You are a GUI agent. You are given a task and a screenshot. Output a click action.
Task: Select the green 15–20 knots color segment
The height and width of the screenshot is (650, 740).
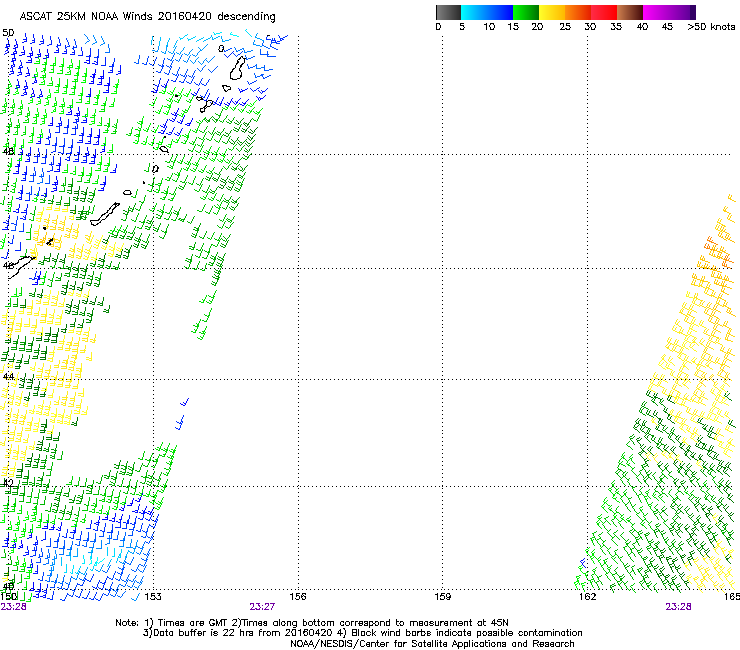click(526, 12)
